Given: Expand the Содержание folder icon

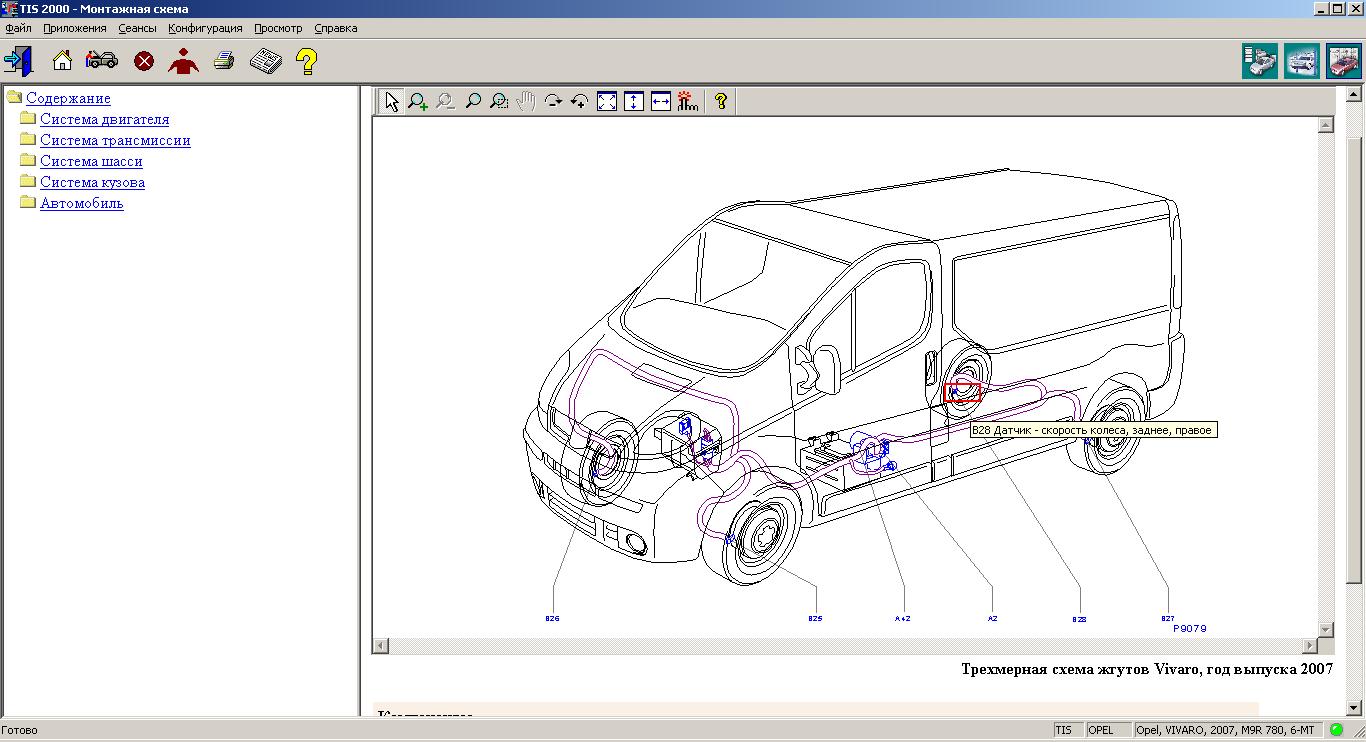Looking at the screenshot, I should [14, 97].
